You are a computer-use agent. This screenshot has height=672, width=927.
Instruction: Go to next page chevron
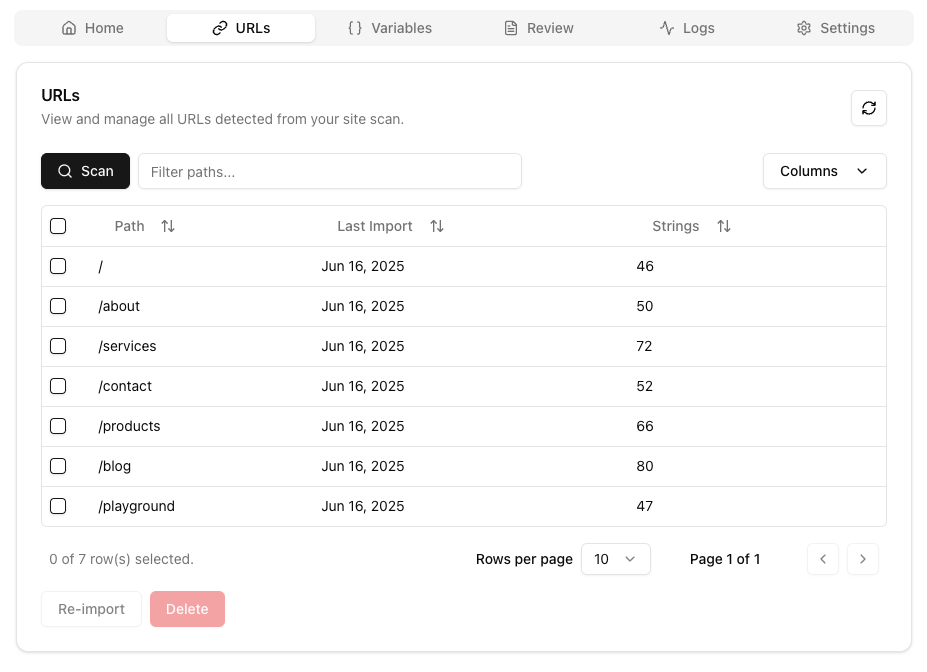click(863, 559)
